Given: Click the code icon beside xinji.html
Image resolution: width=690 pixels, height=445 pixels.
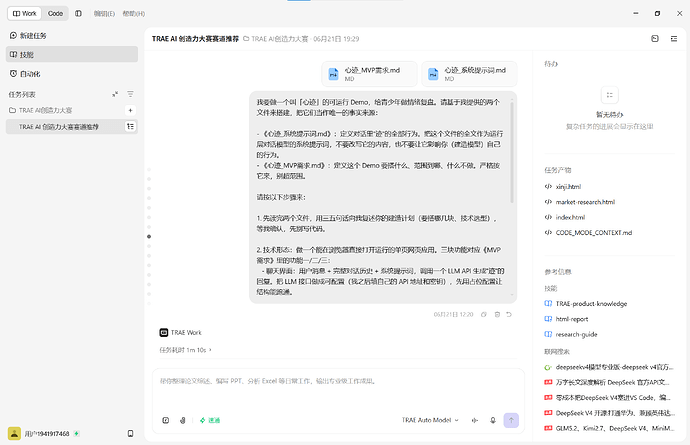Looking at the screenshot, I should (548, 187).
